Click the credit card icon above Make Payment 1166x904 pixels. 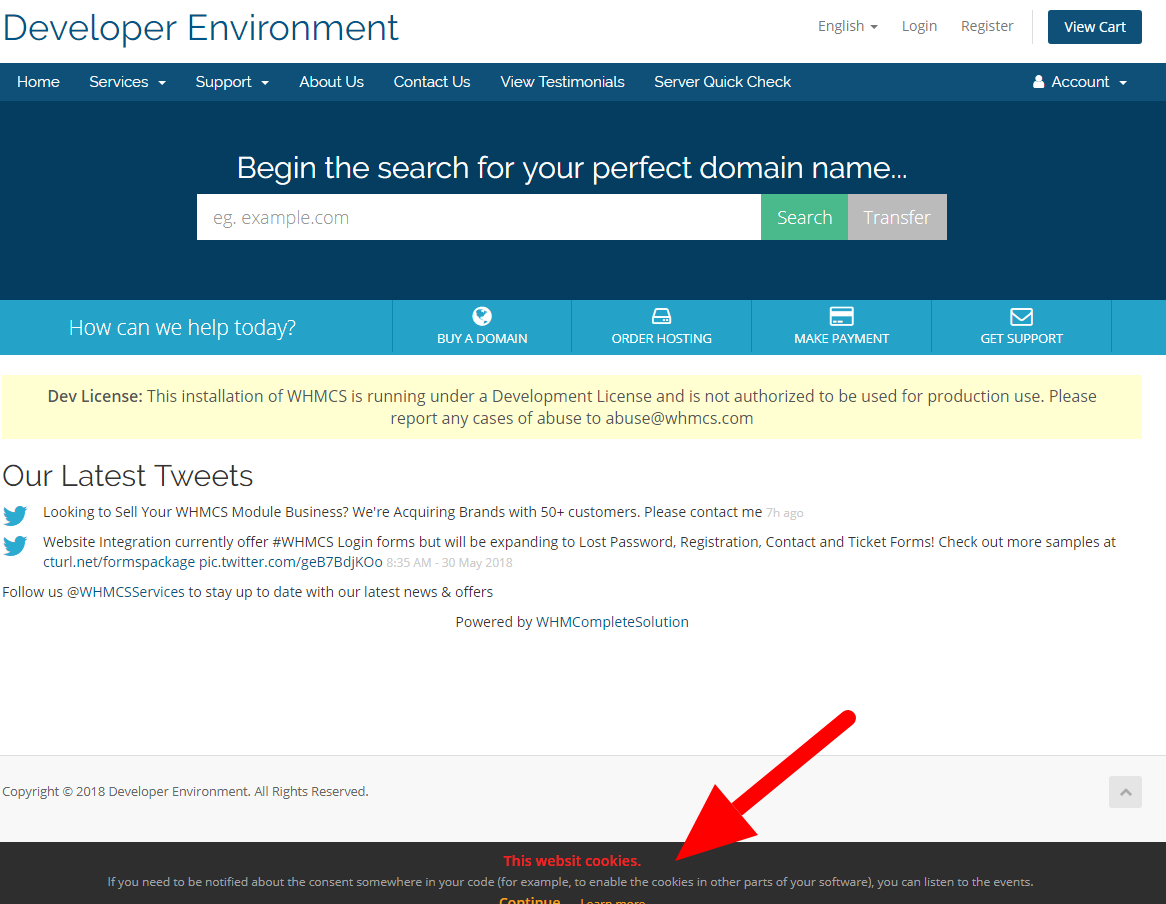tap(842, 316)
